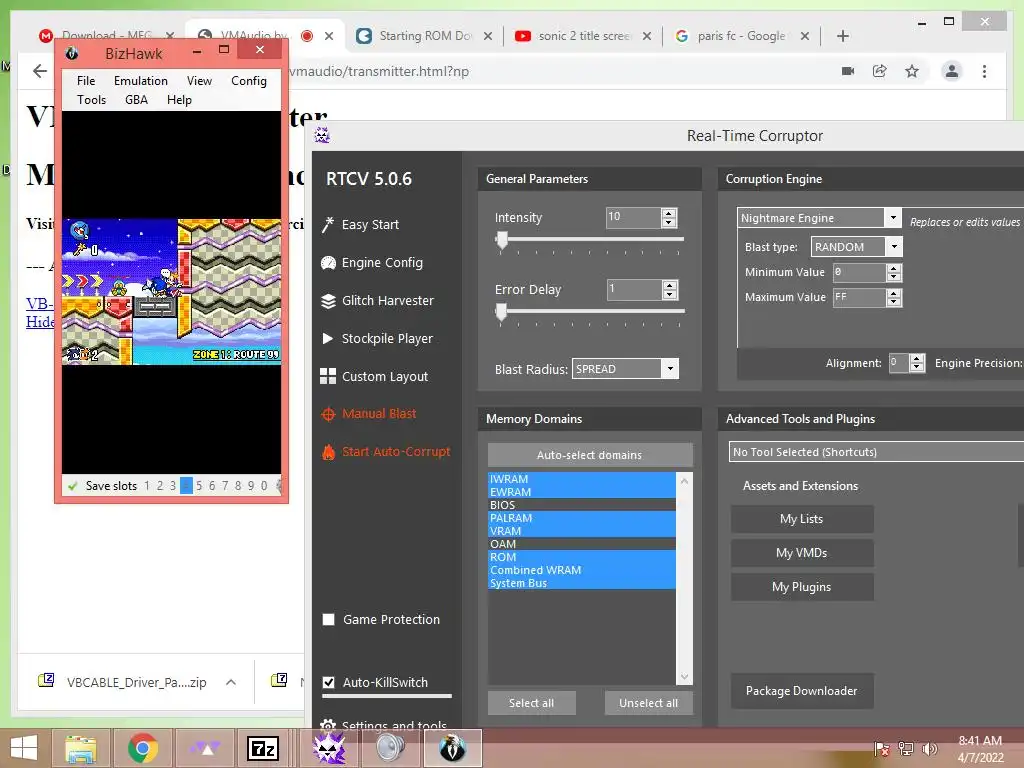Open BizHawk Config menu
This screenshot has width=1024, height=768.
click(x=249, y=80)
